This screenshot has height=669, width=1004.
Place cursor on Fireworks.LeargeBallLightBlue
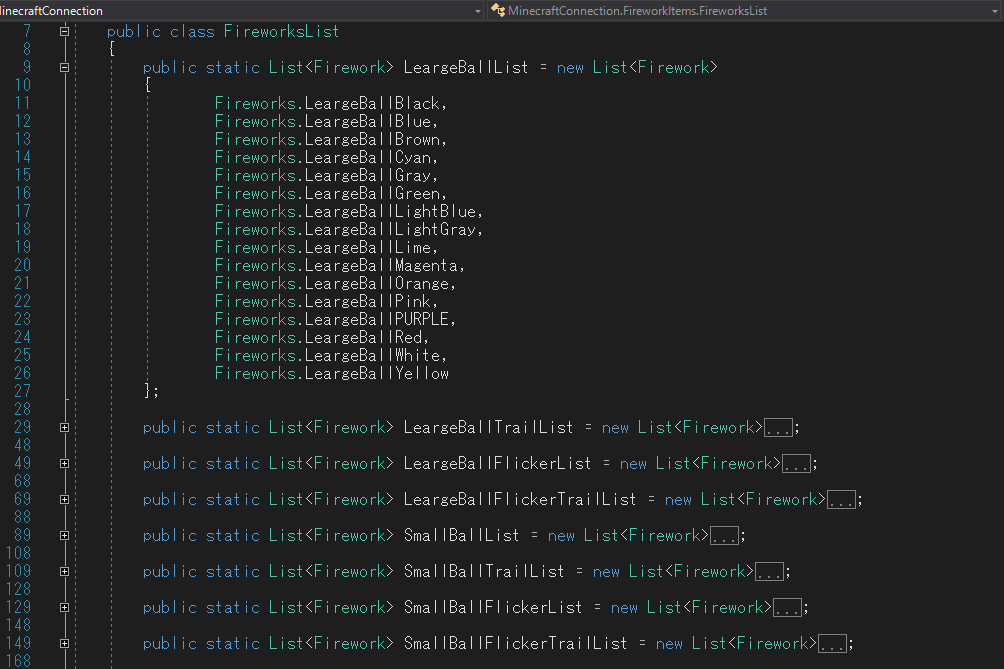coord(345,211)
